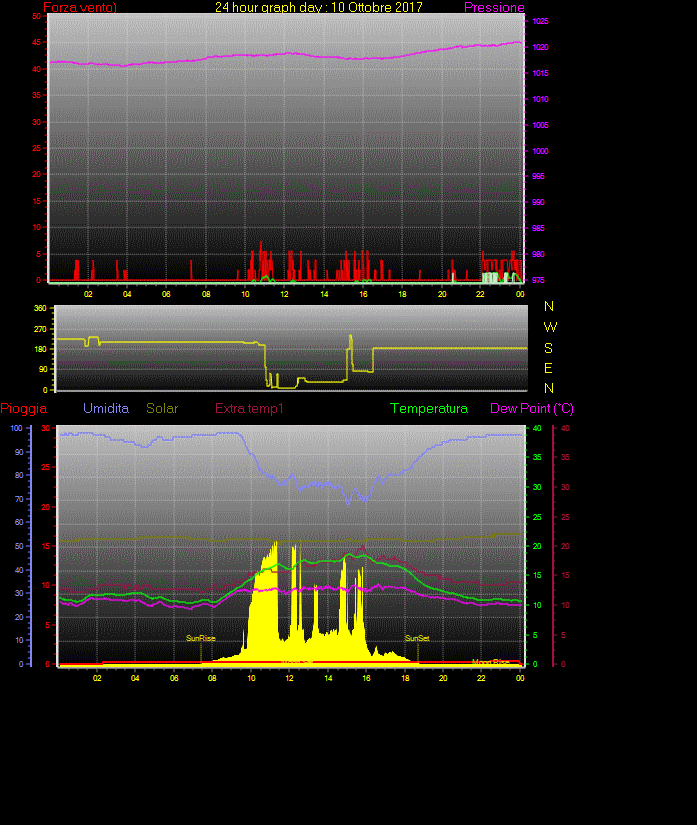The image size is (697, 825).
Task: Click the 'W' wind direction label
Action: (550, 327)
